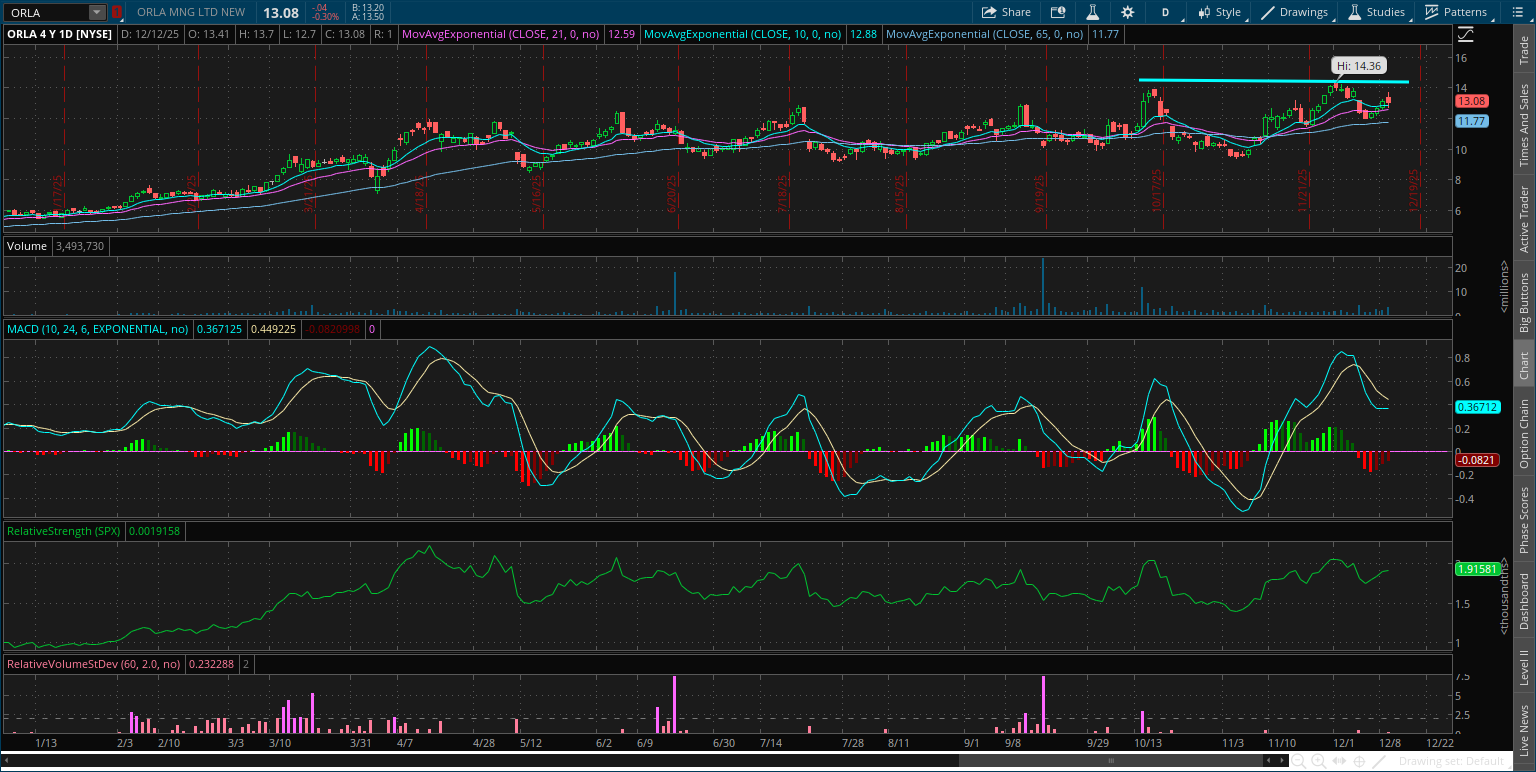
Task: Open the Patterns dropdown menu
Action: click(1456, 12)
